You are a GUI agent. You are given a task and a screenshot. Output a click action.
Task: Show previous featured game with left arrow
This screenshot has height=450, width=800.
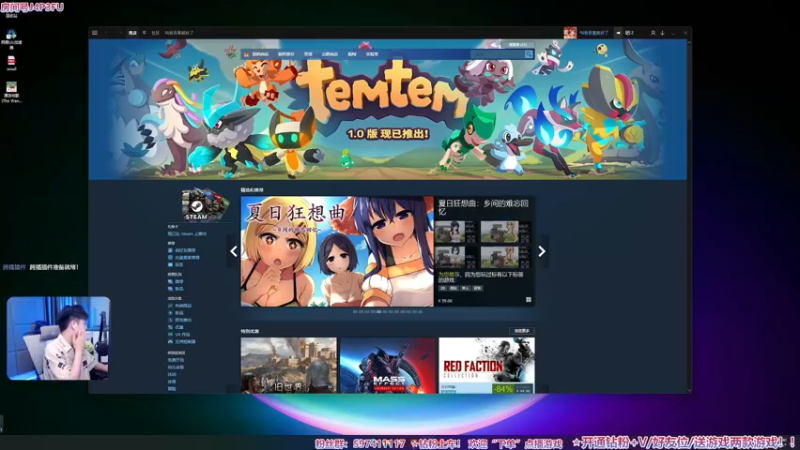pyautogui.click(x=234, y=251)
